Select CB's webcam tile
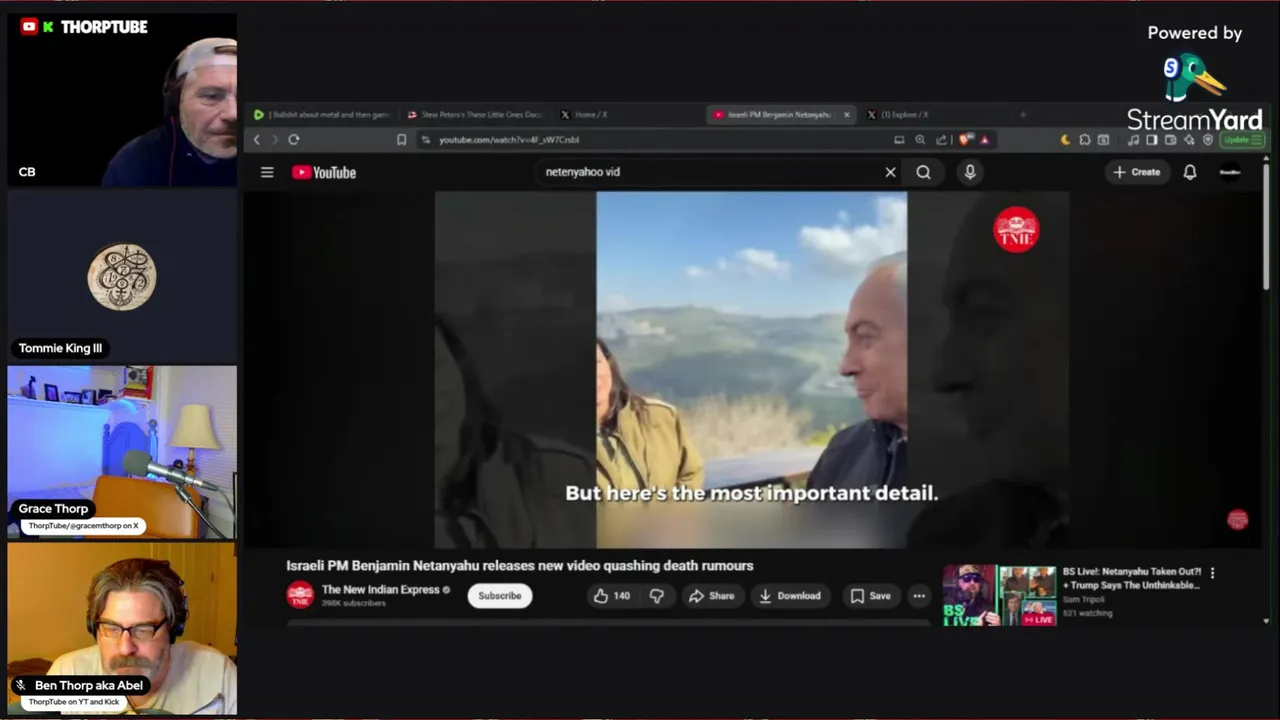Screen dimensions: 1280x720 click(122, 99)
